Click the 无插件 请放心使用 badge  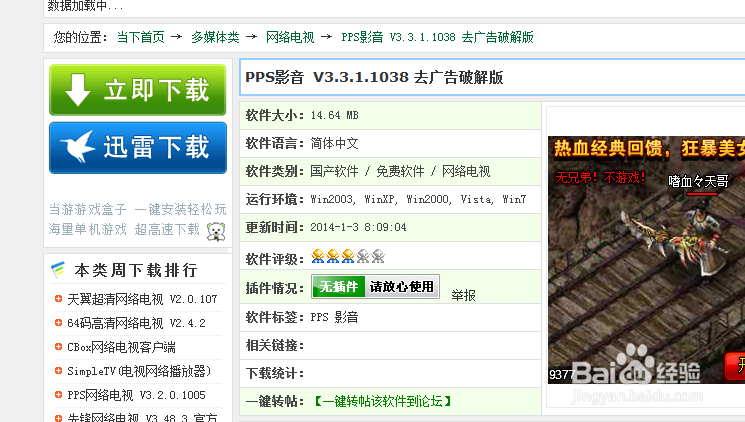coord(375,287)
